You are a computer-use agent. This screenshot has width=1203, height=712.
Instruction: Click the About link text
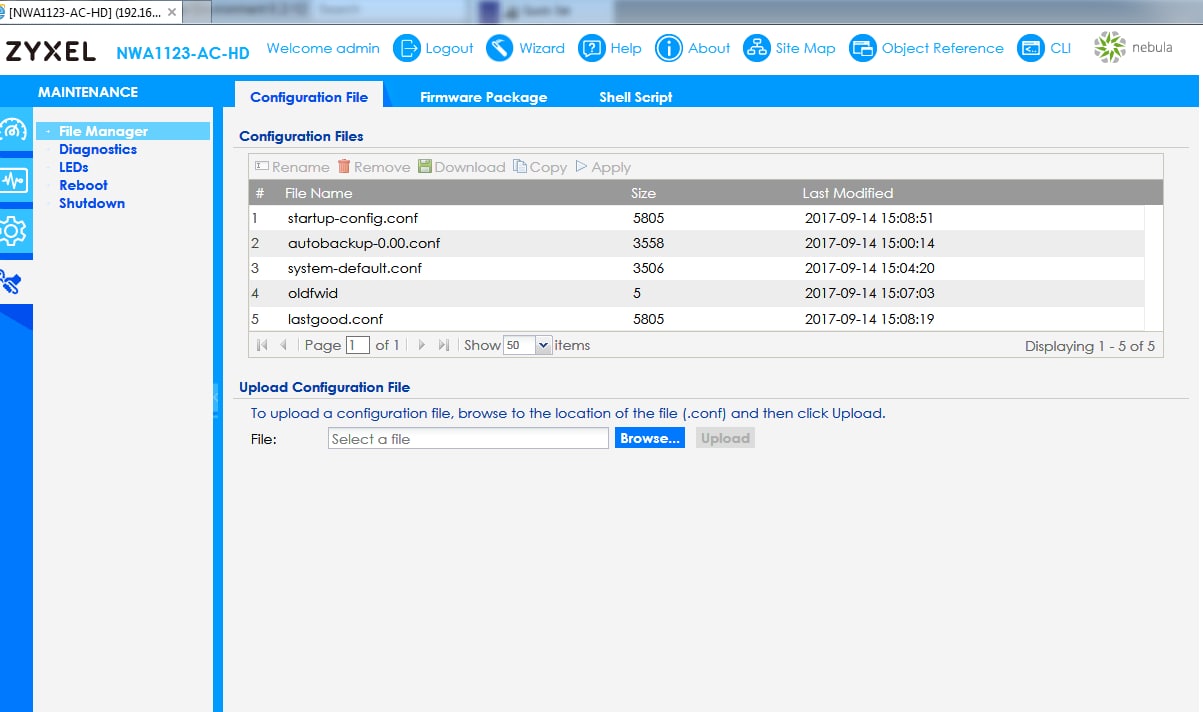pos(709,48)
